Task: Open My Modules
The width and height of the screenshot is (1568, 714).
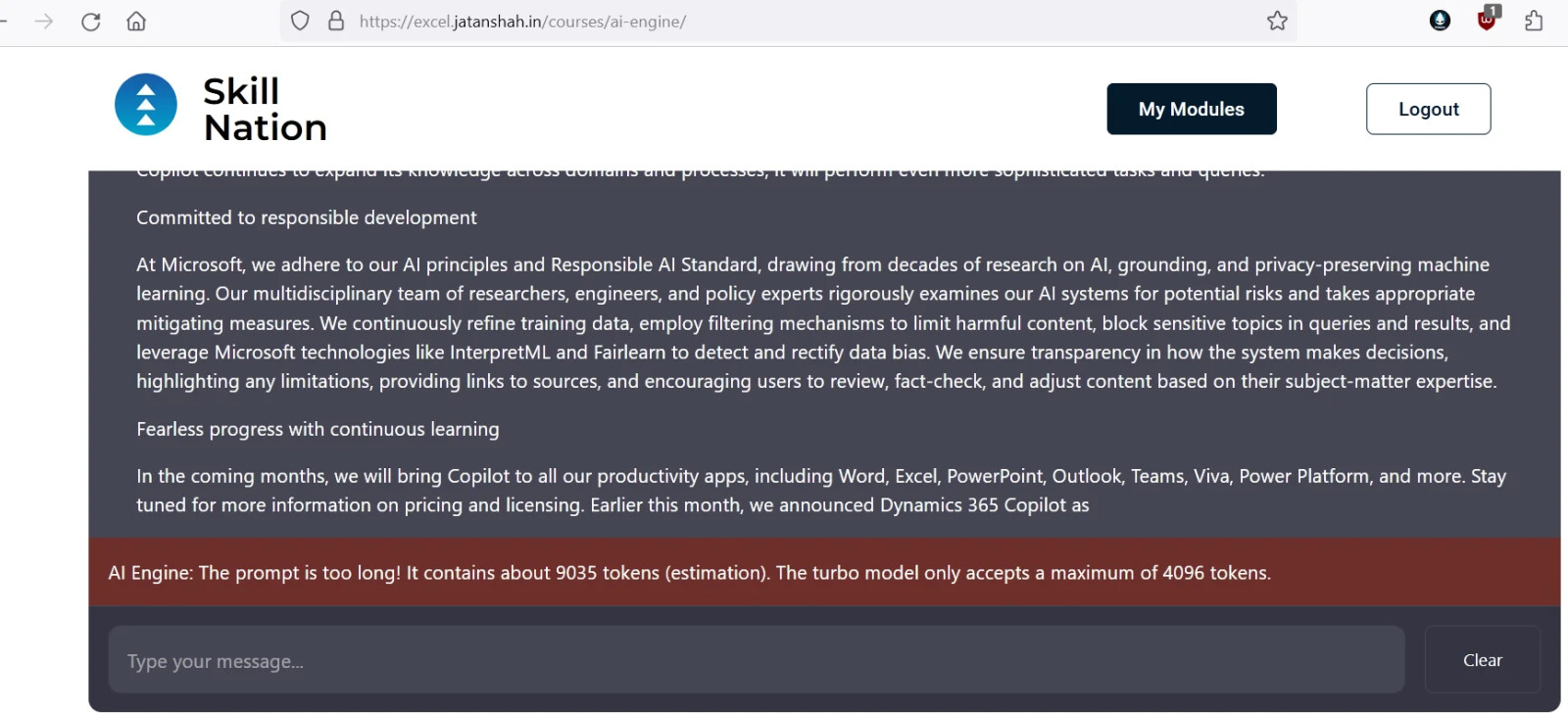Action: click(x=1191, y=109)
